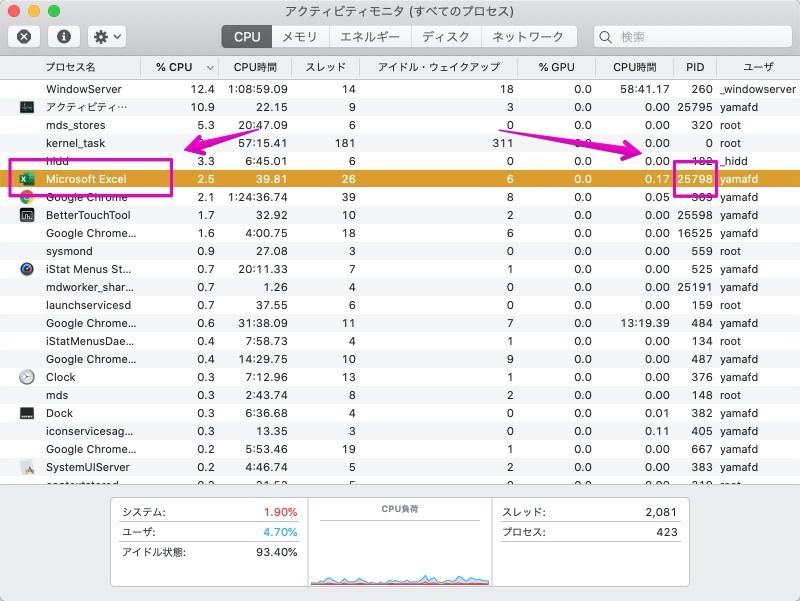Select the mds_stores process row
The height and width of the screenshot is (601, 800).
(400, 125)
